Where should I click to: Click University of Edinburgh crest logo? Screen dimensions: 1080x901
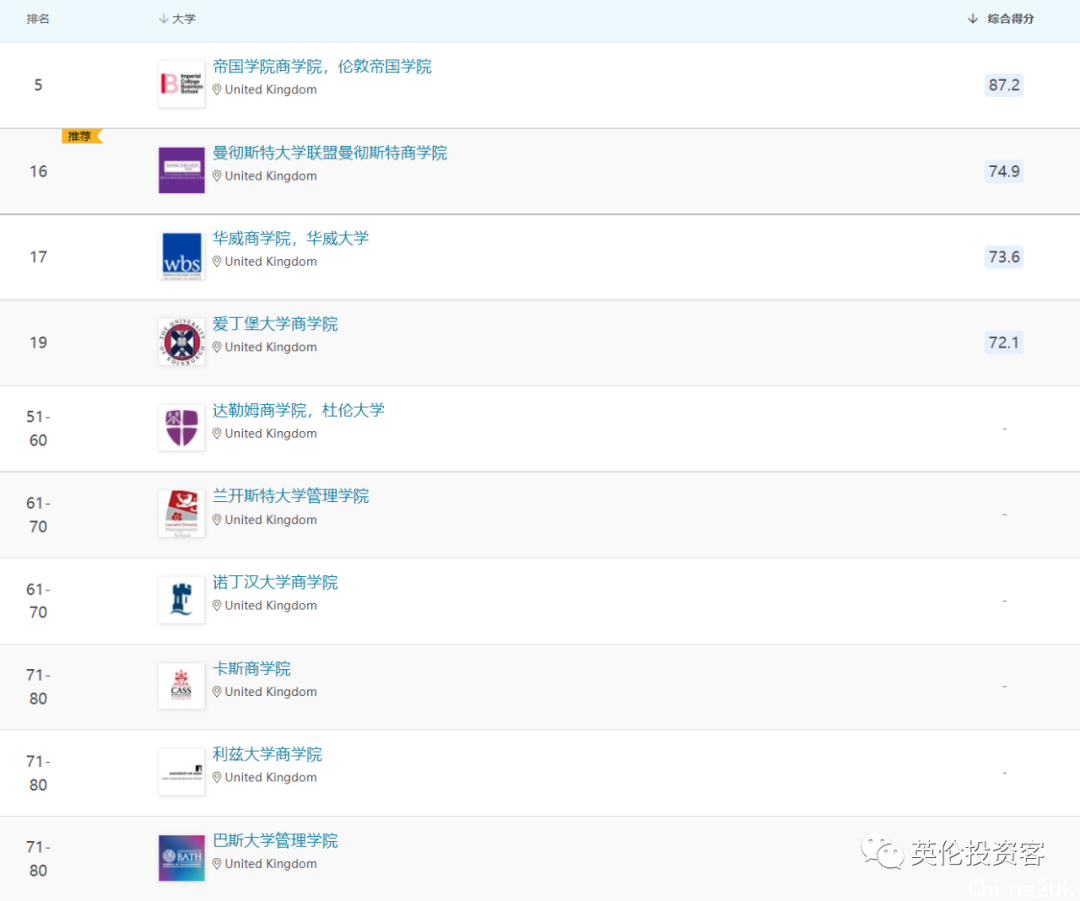[x=182, y=342]
